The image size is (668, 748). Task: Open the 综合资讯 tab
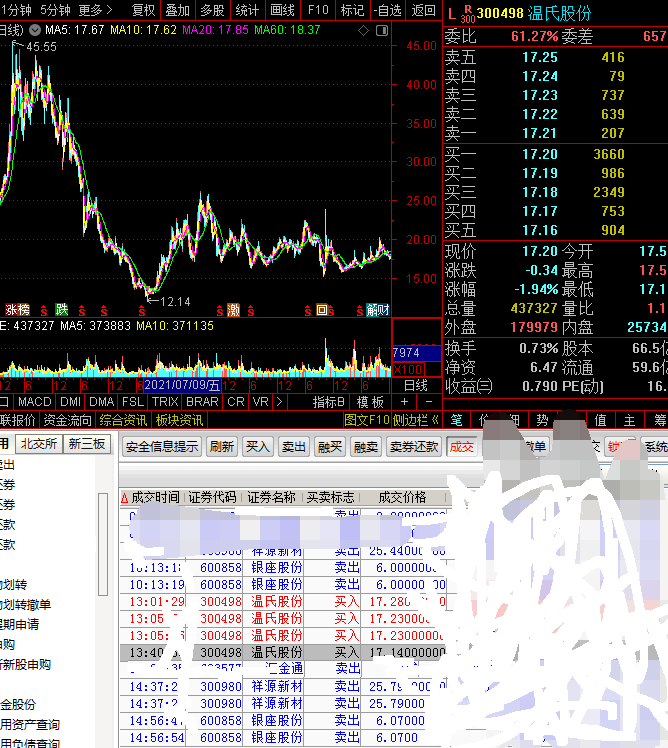(123, 420)
